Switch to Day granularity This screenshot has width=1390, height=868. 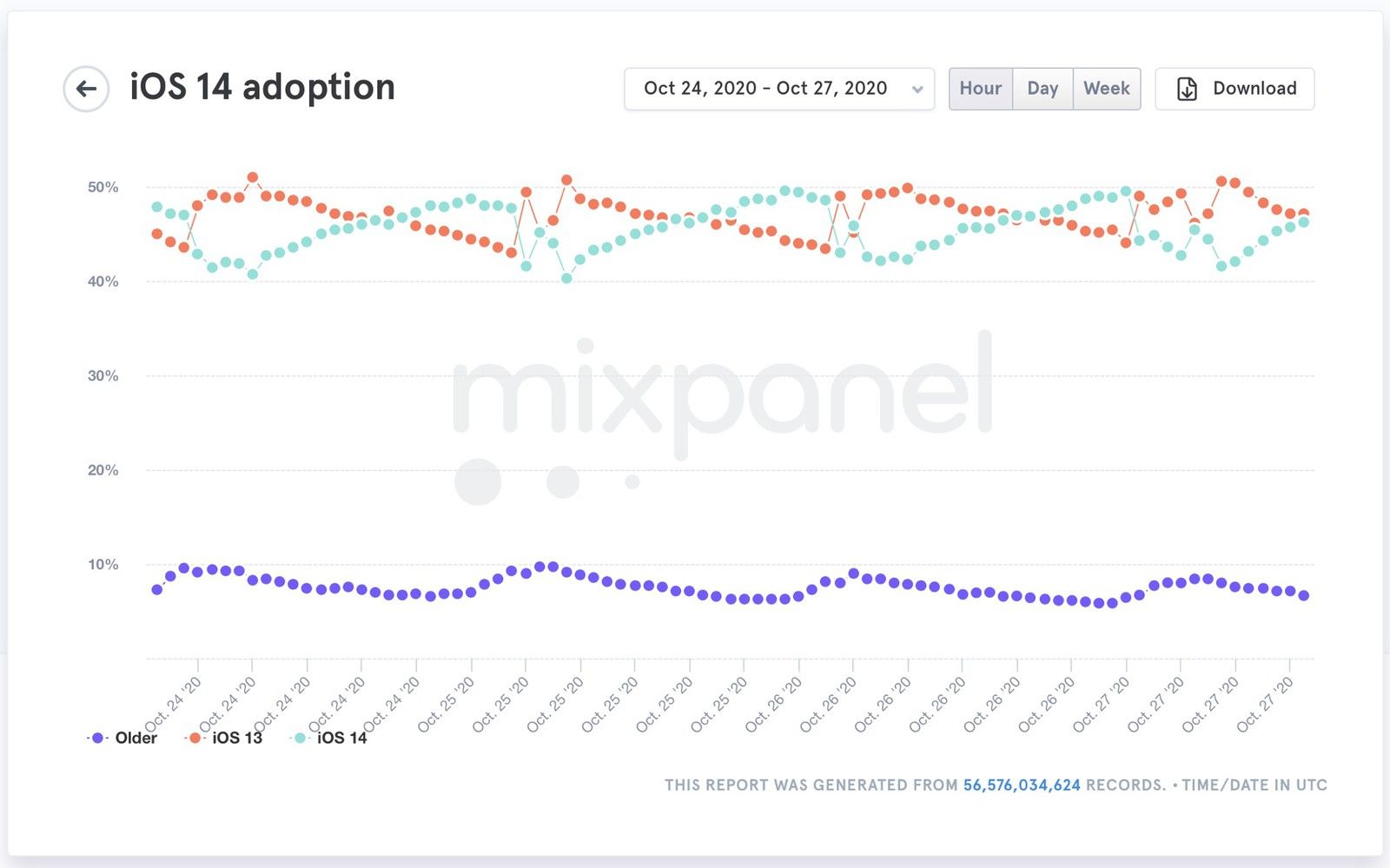(x=1042, y=89)
